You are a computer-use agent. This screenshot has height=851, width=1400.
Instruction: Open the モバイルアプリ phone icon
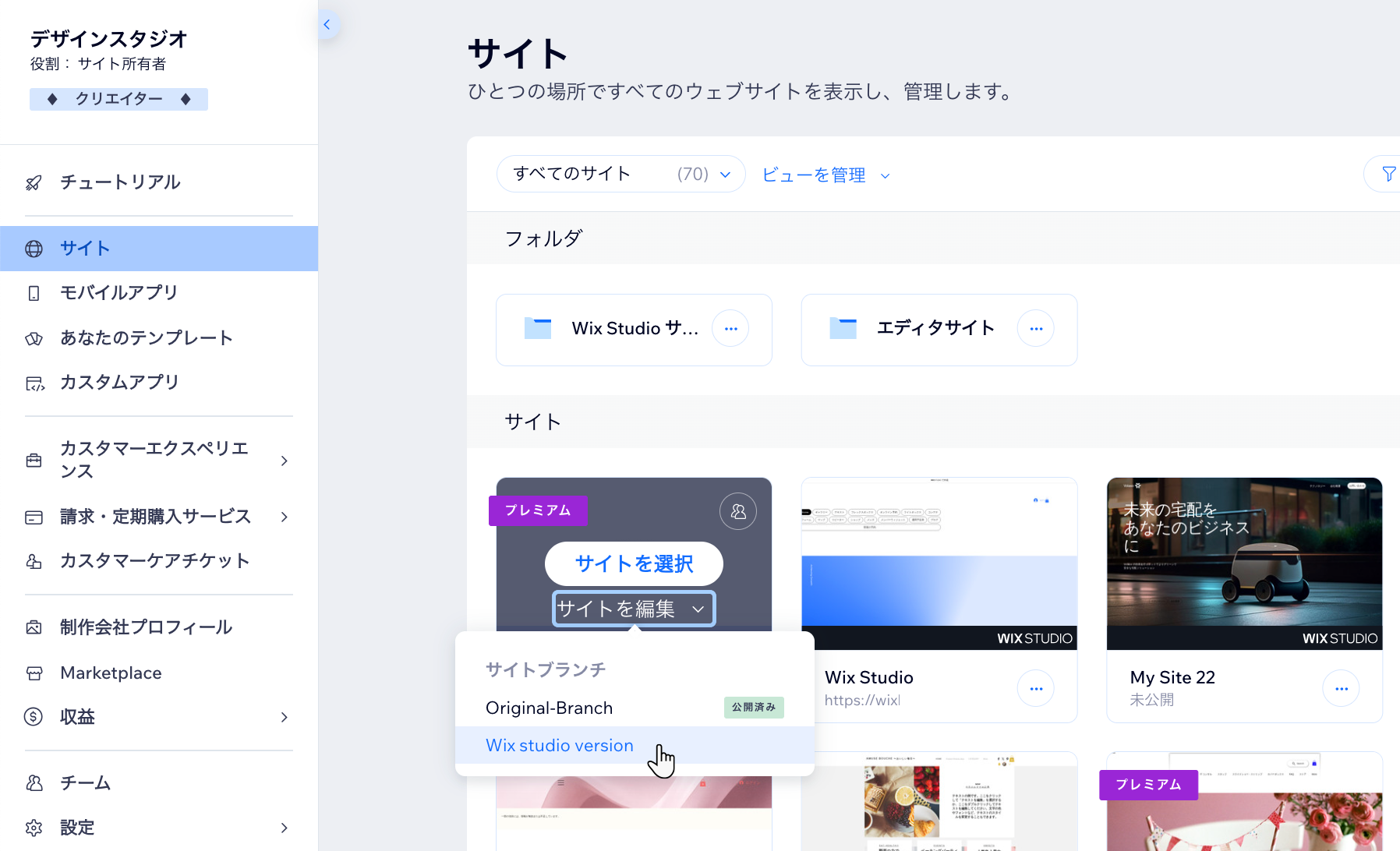coord(34,293)
